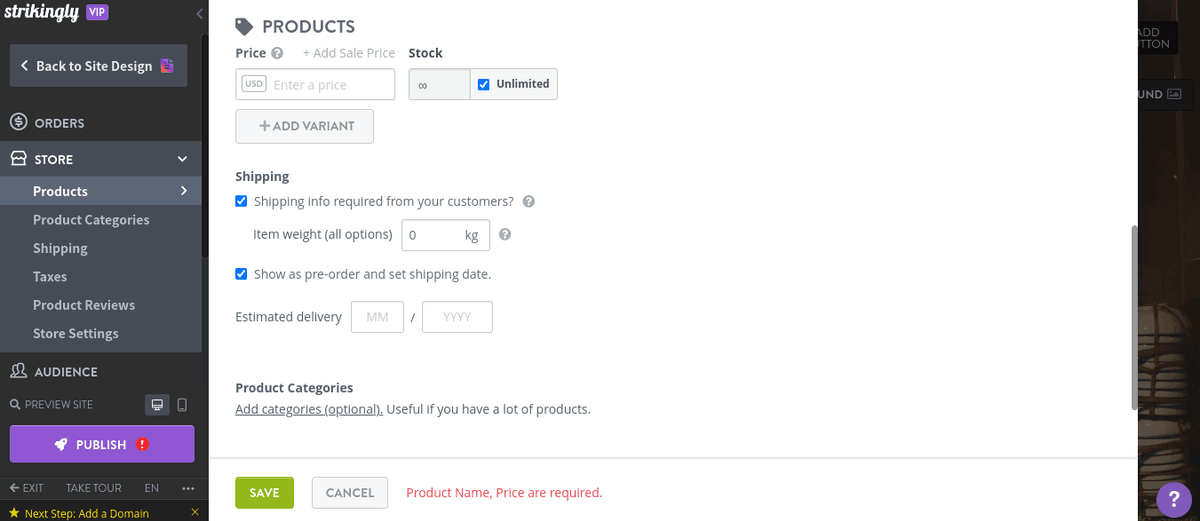Click the Price help question mark icon

pos(277,53)
